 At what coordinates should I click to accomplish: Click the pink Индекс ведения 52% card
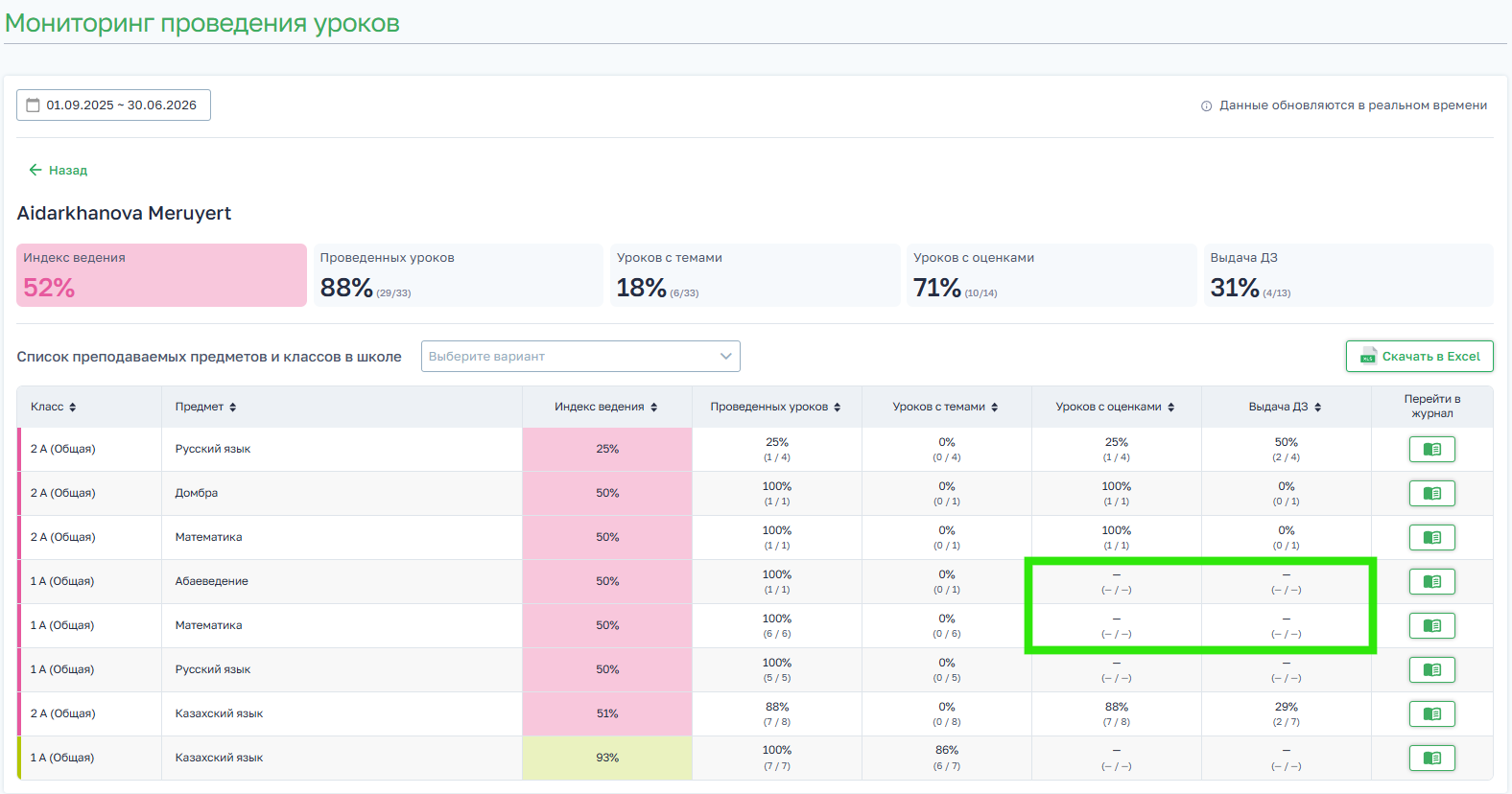pos(161,275)
